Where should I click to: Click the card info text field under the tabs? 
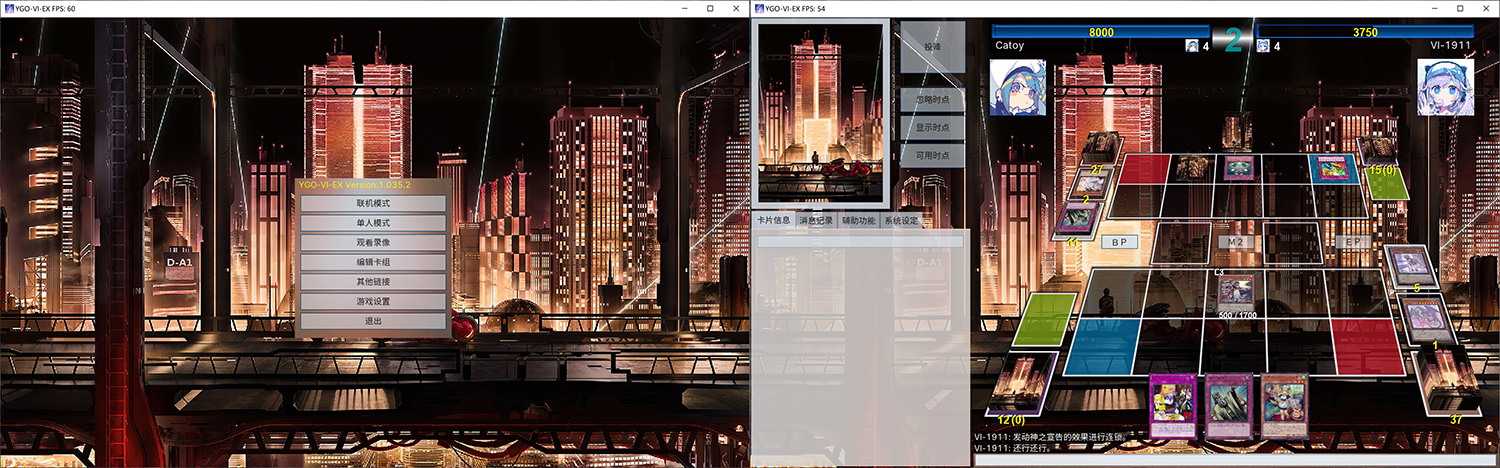860,241
